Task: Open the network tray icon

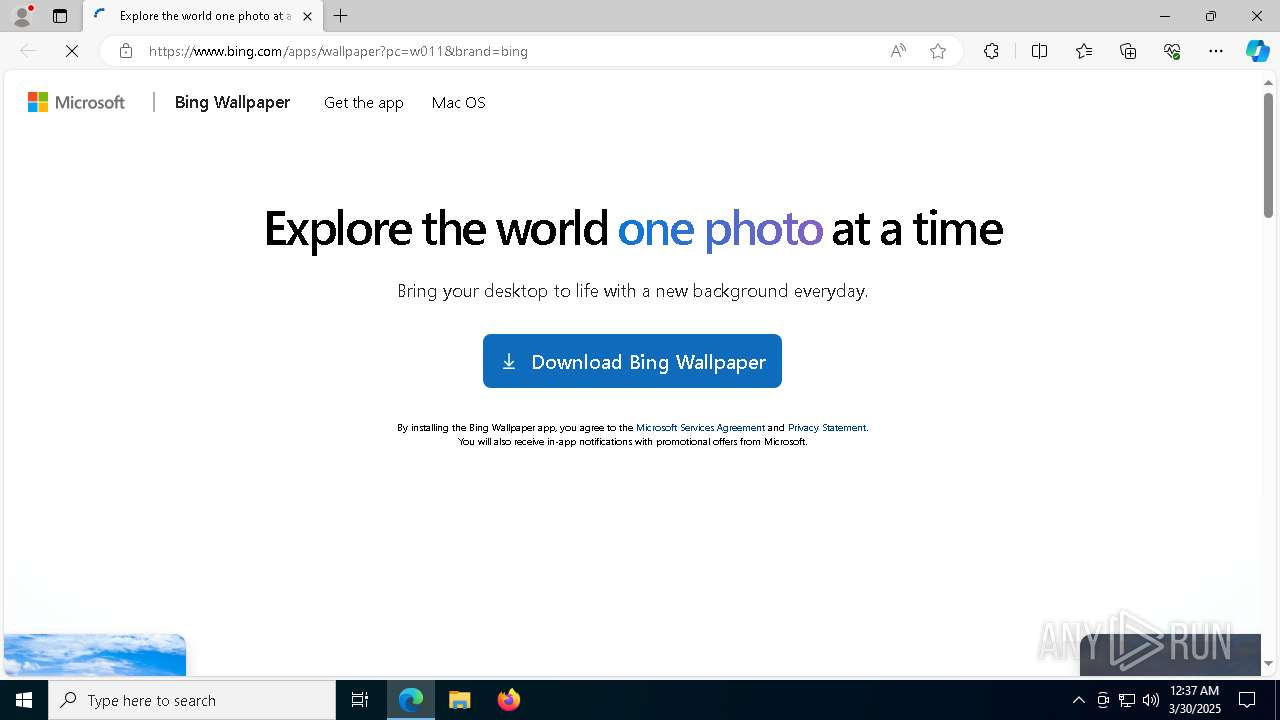Action: coord(1127,700)
